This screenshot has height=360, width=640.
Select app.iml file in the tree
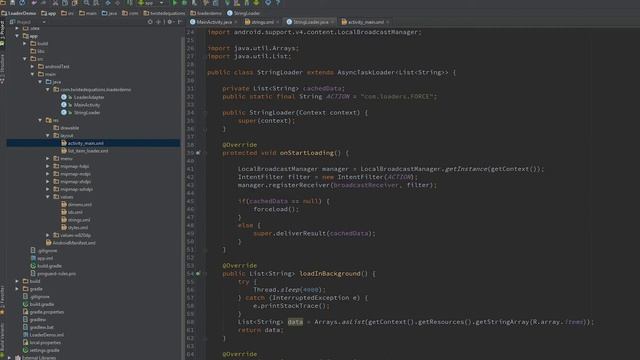42,258
